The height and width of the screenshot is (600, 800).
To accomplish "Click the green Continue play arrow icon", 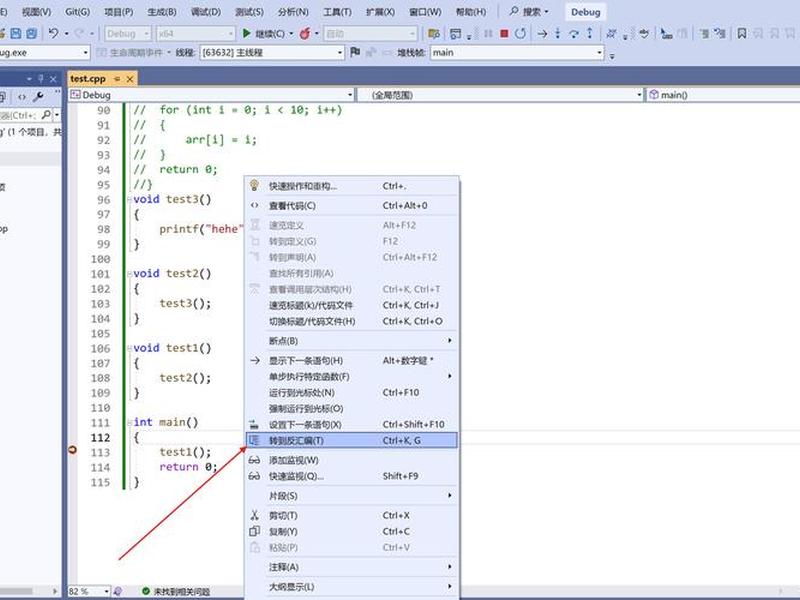I will click(x=246, y=34).
